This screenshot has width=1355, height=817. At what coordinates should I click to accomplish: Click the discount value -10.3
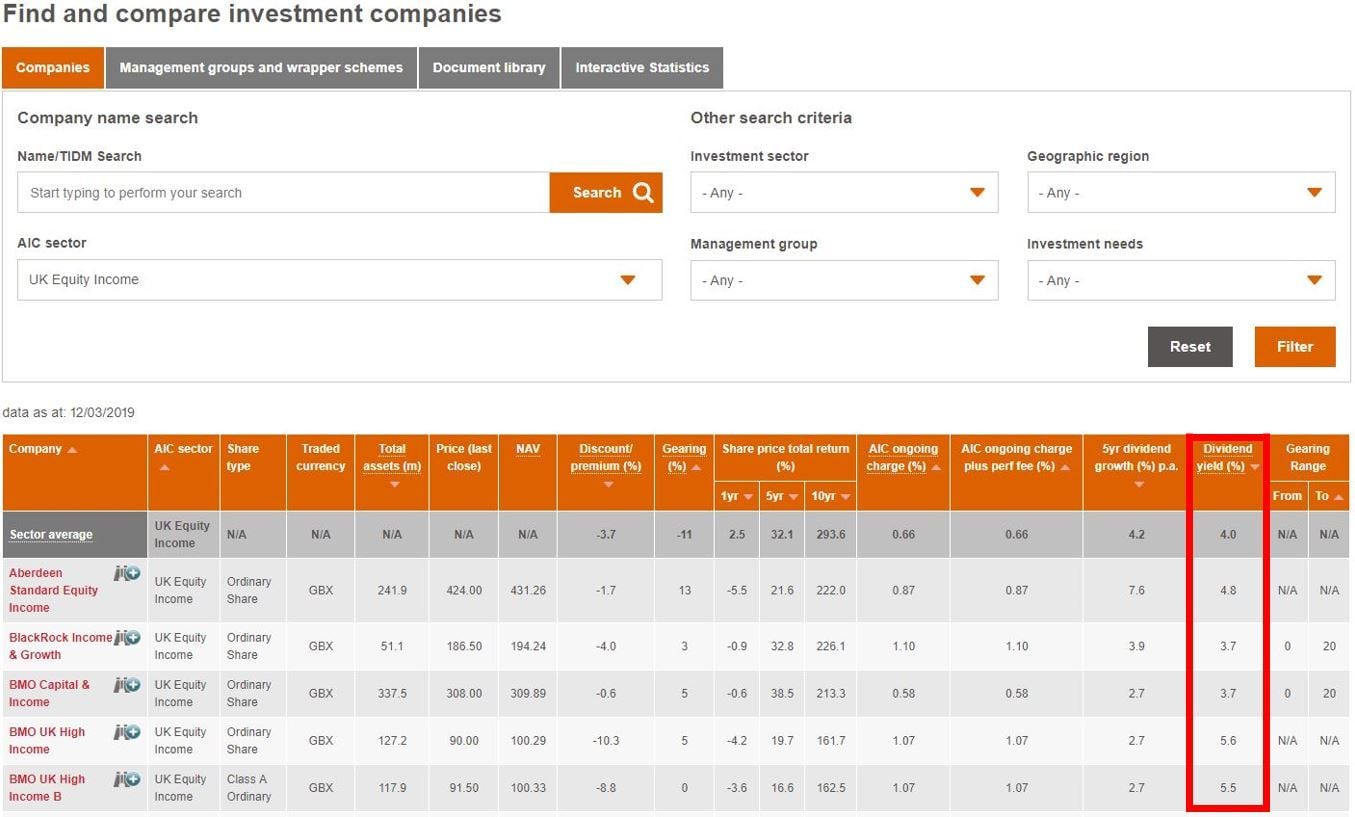pos(606,741)
